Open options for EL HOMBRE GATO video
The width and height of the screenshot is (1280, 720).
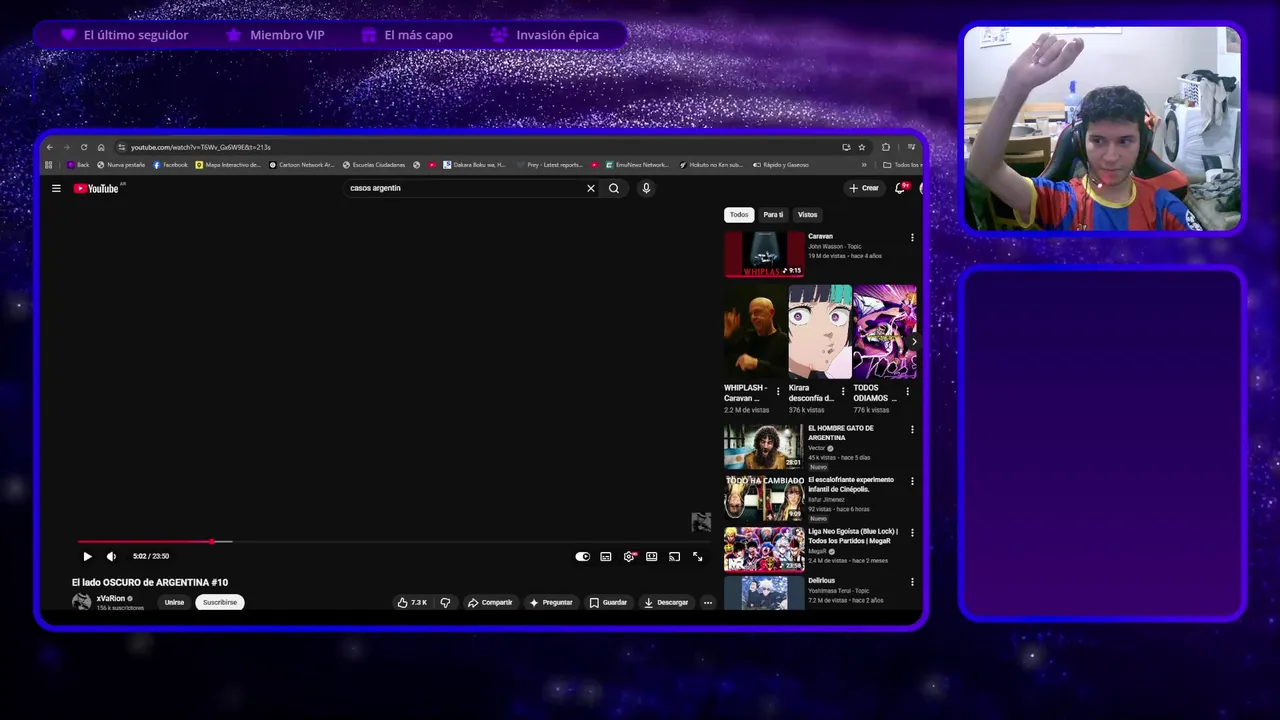[x=911, y=429]
